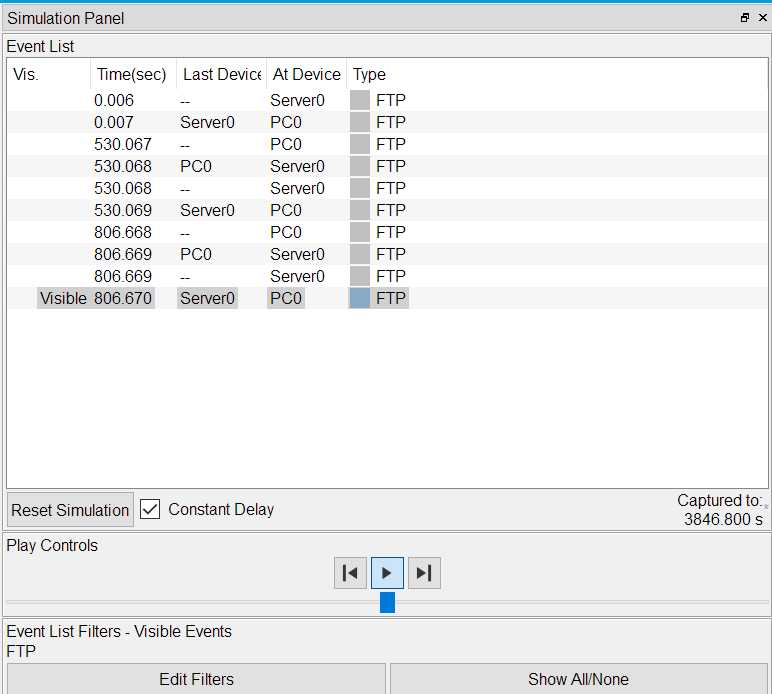772x694 pixels.
Task: Click FTP color swatch at time 806.668
Action: 359,232
